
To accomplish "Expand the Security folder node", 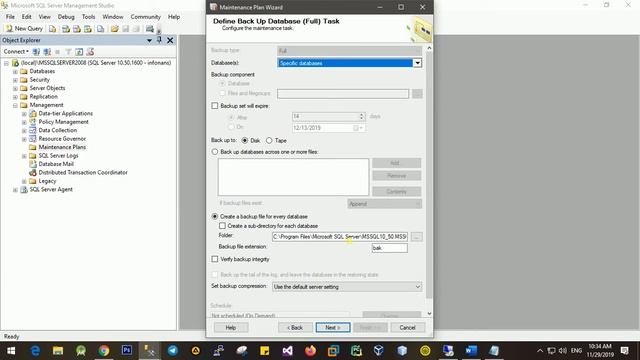I will click(x=15, y=80).
